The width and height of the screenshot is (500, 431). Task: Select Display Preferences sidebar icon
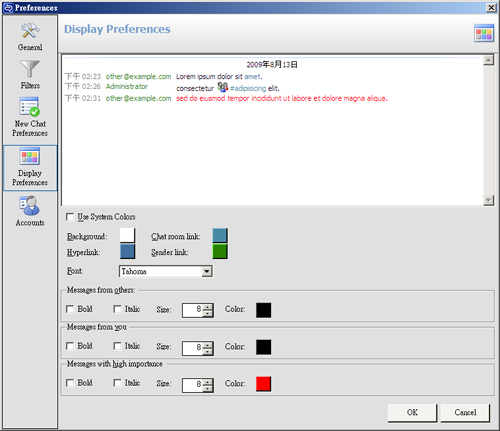click(x=30, y=156)
